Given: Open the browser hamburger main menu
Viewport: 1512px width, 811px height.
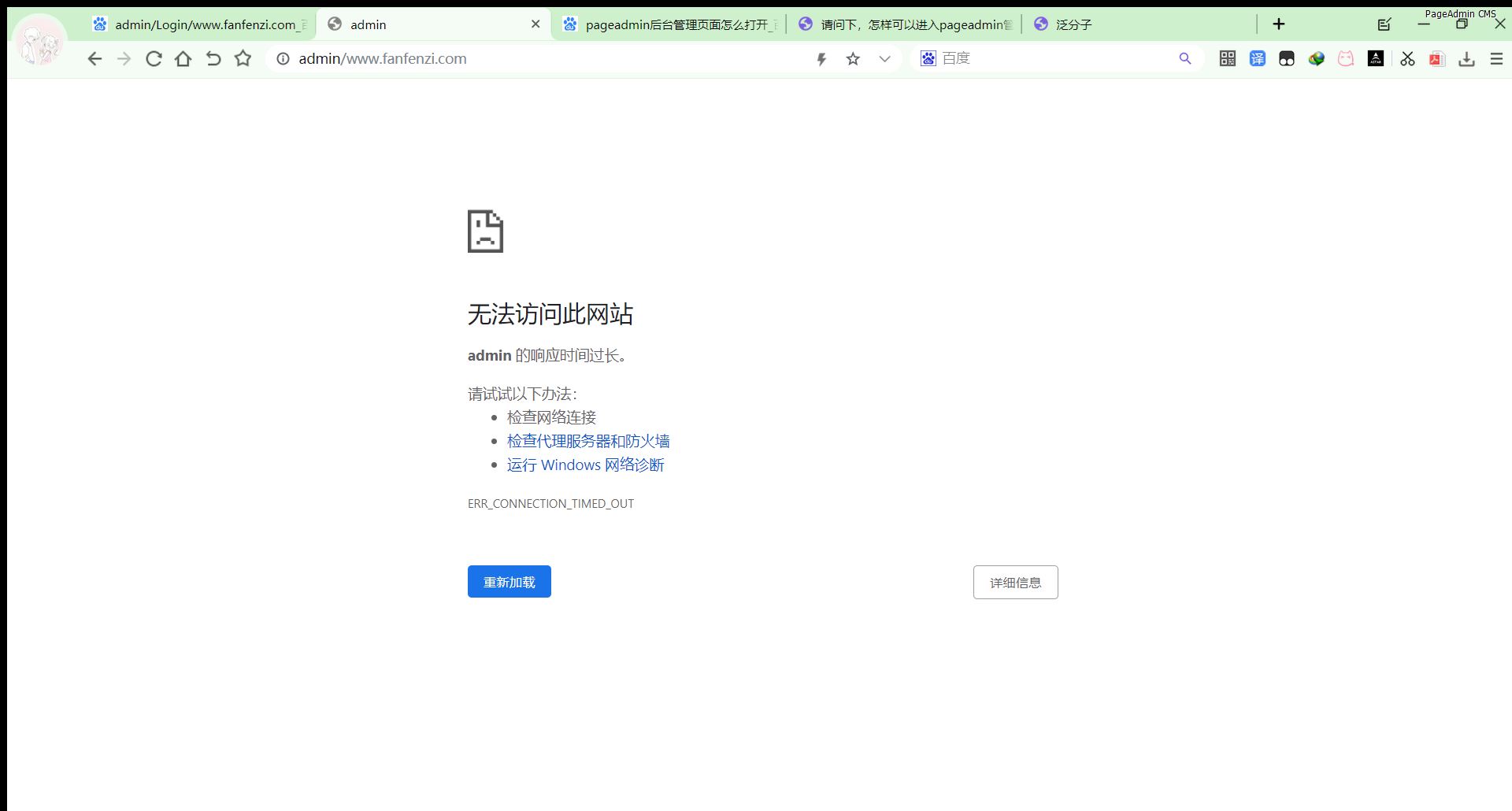Looking at the screenshot, I should click(1496, 59).
